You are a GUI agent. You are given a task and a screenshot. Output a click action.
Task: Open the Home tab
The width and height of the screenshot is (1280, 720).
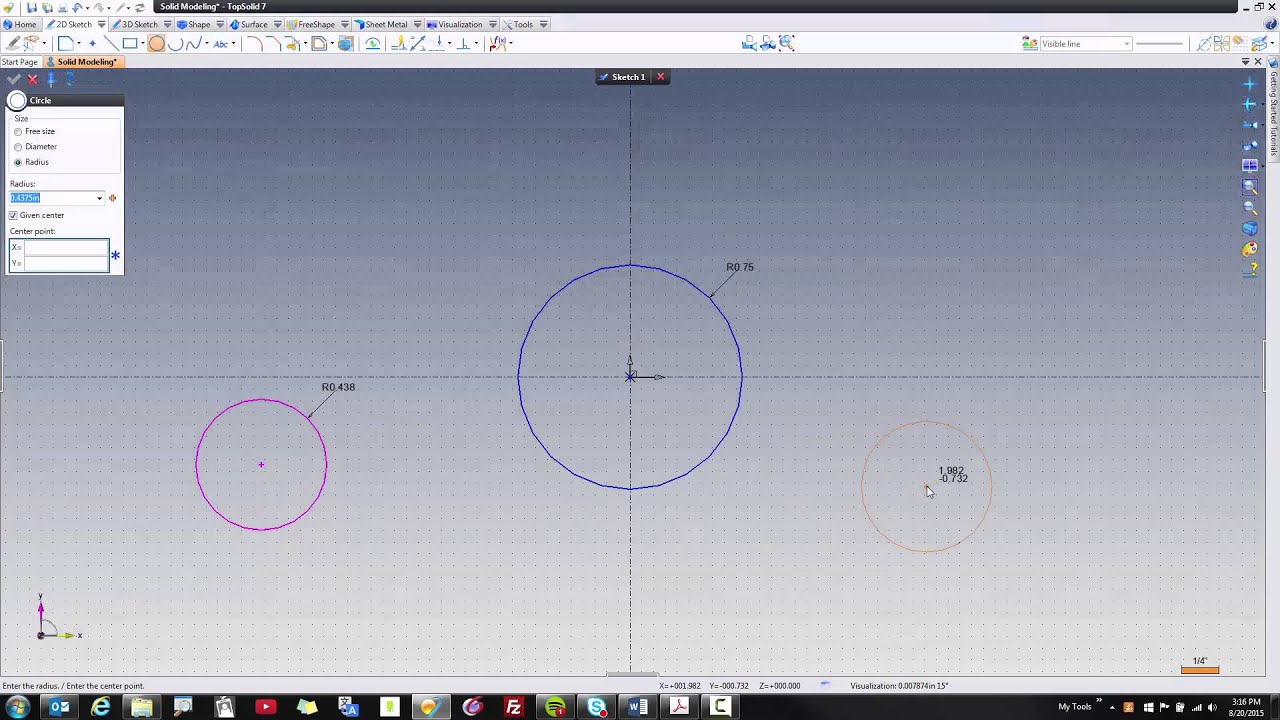pyautogui.click(x=20, y=24)
